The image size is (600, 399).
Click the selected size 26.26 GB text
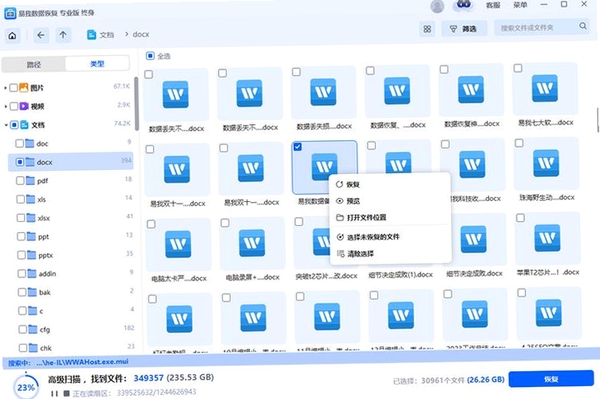(x=485, y=379)
